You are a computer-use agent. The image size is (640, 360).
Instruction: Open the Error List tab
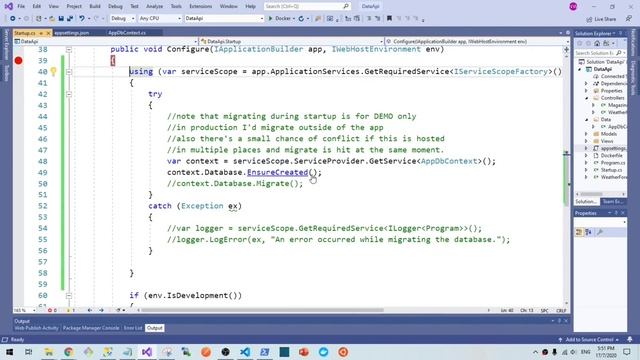coord(133,328)
